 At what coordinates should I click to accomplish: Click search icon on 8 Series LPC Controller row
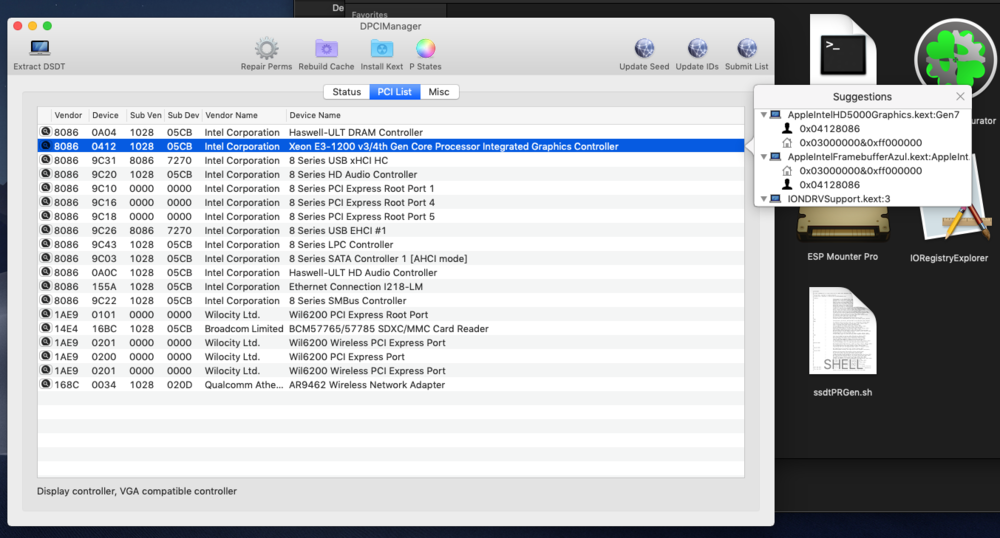[x=45, y=244]
